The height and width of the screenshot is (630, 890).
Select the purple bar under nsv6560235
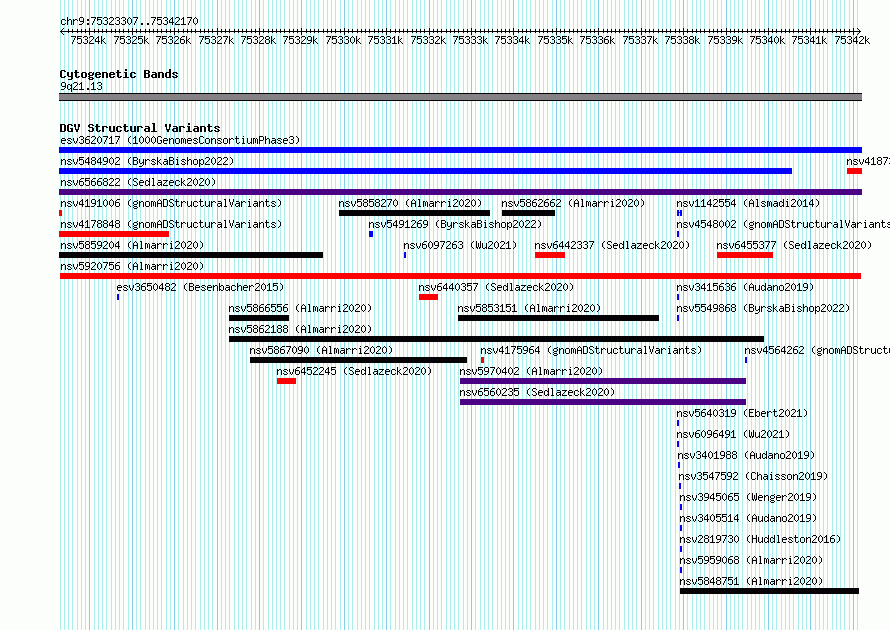[x=603, y=402]
